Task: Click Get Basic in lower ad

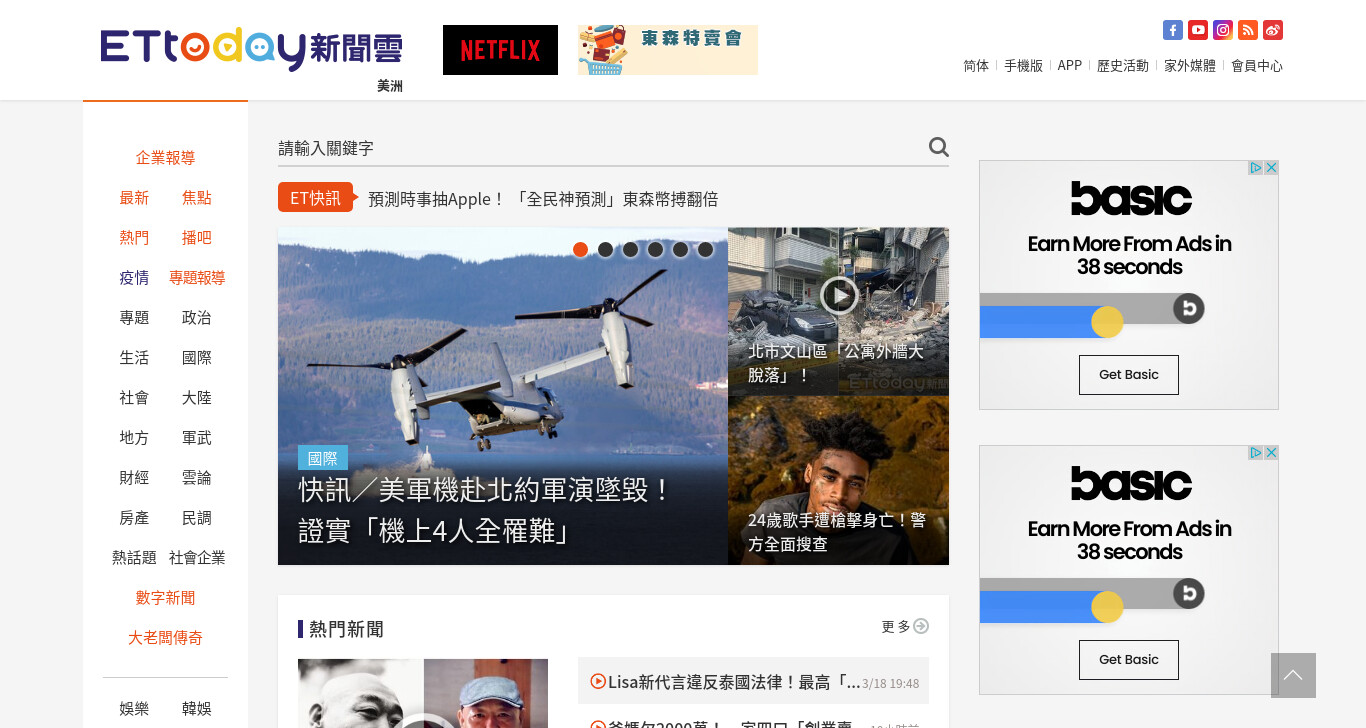Action: 1129,660
